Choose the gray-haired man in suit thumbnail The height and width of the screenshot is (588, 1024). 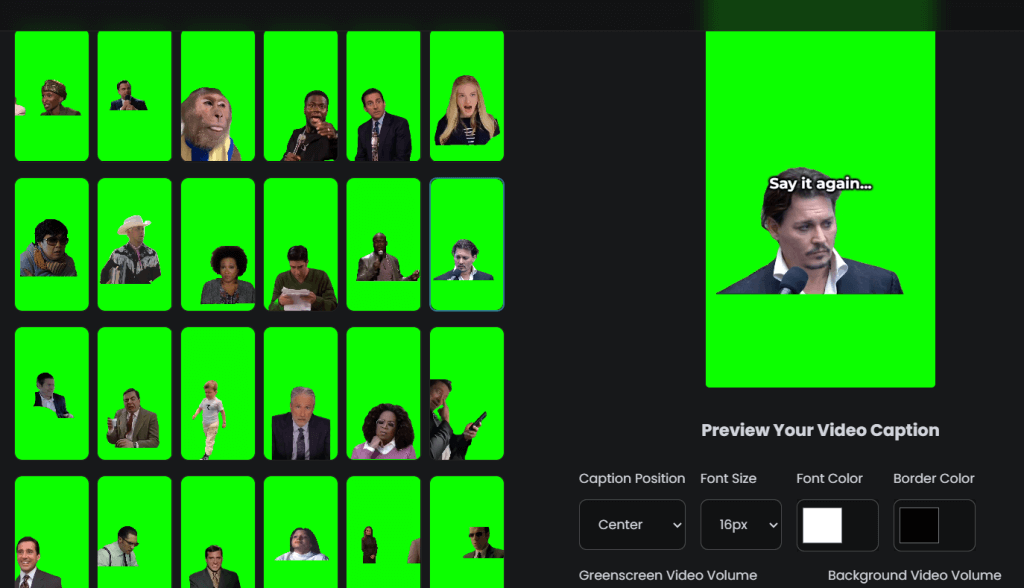301,393
